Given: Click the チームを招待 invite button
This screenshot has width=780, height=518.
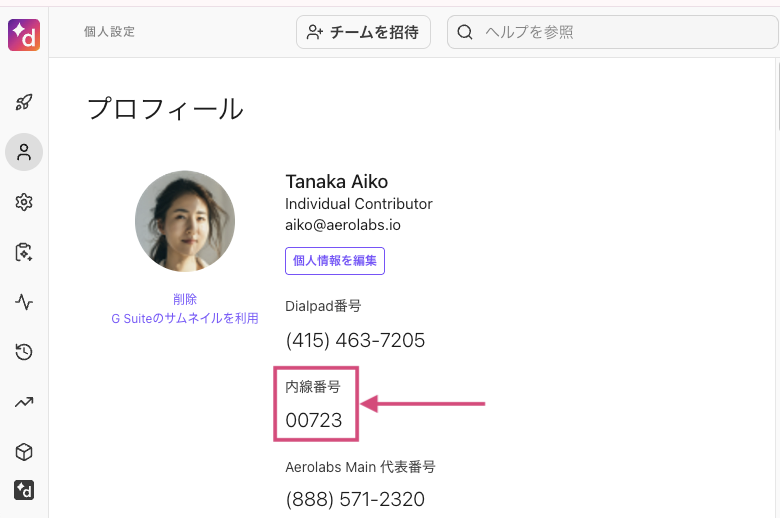Looking at the screenshot, I should (363, 32).
